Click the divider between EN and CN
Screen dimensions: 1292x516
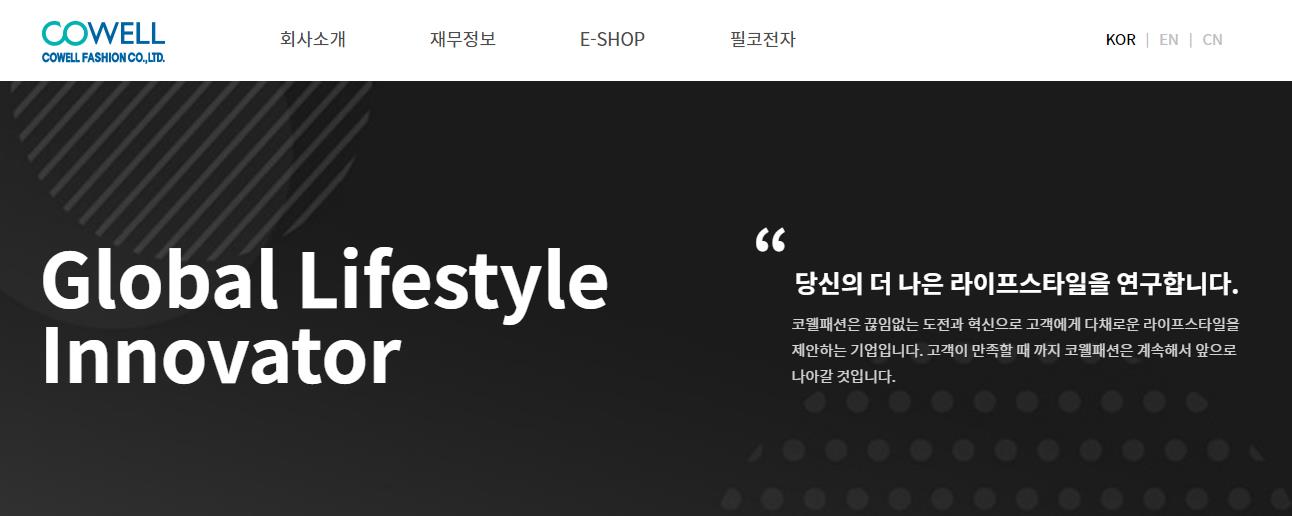1190,40
